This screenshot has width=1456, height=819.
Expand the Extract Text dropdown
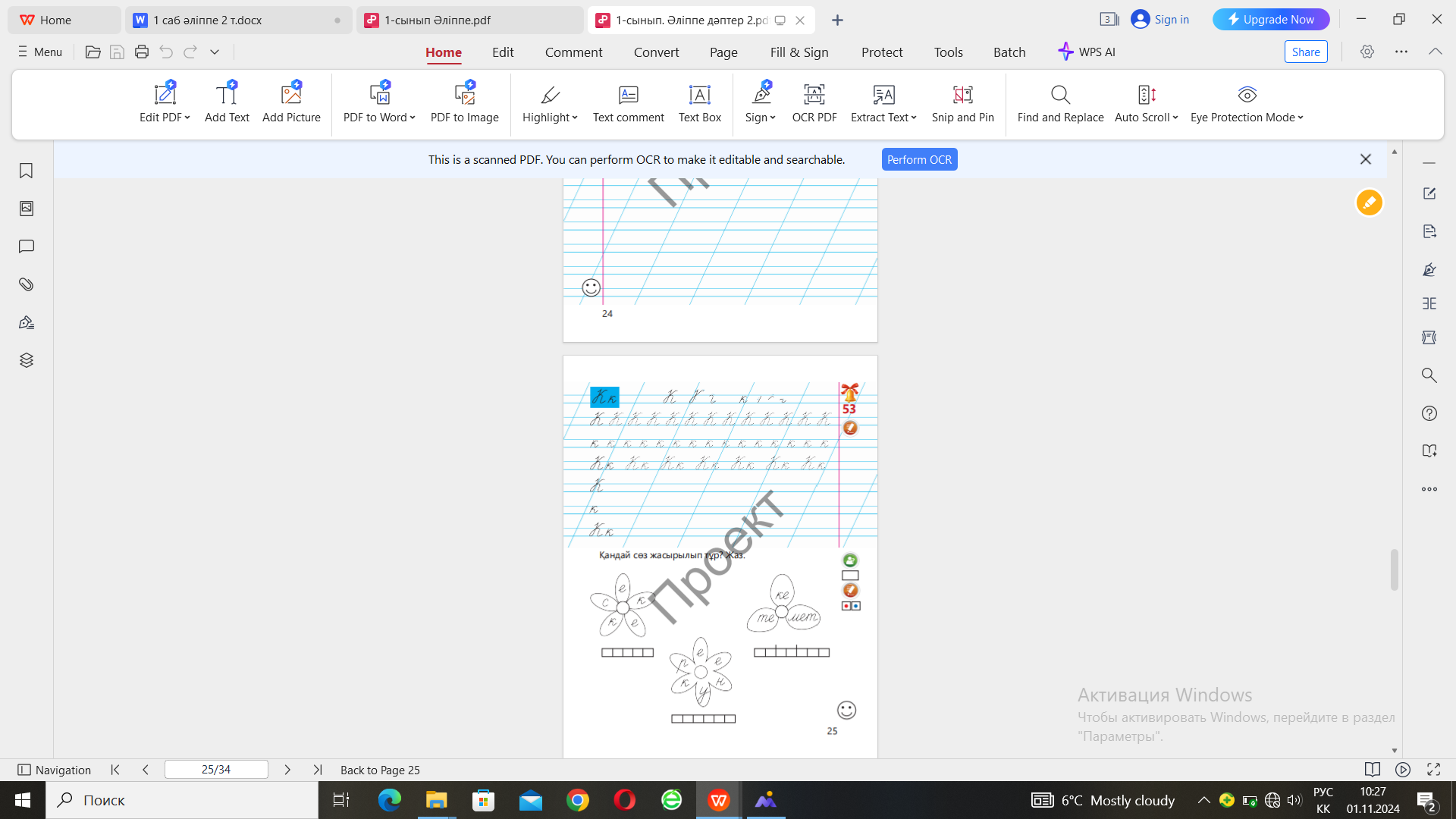tap(914, 118)
